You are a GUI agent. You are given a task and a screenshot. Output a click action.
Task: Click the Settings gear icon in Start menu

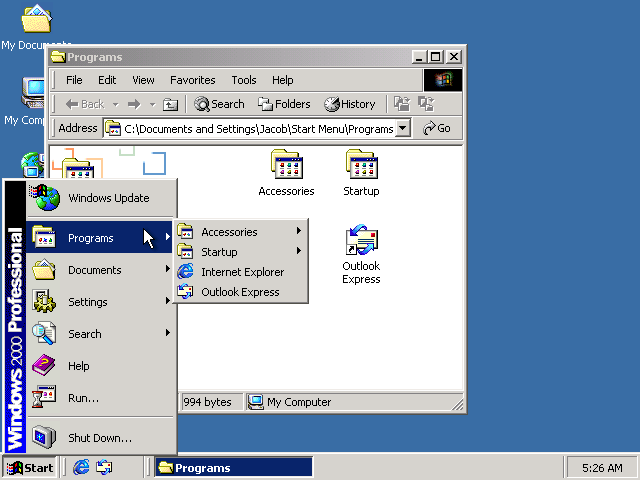(44, 301)
